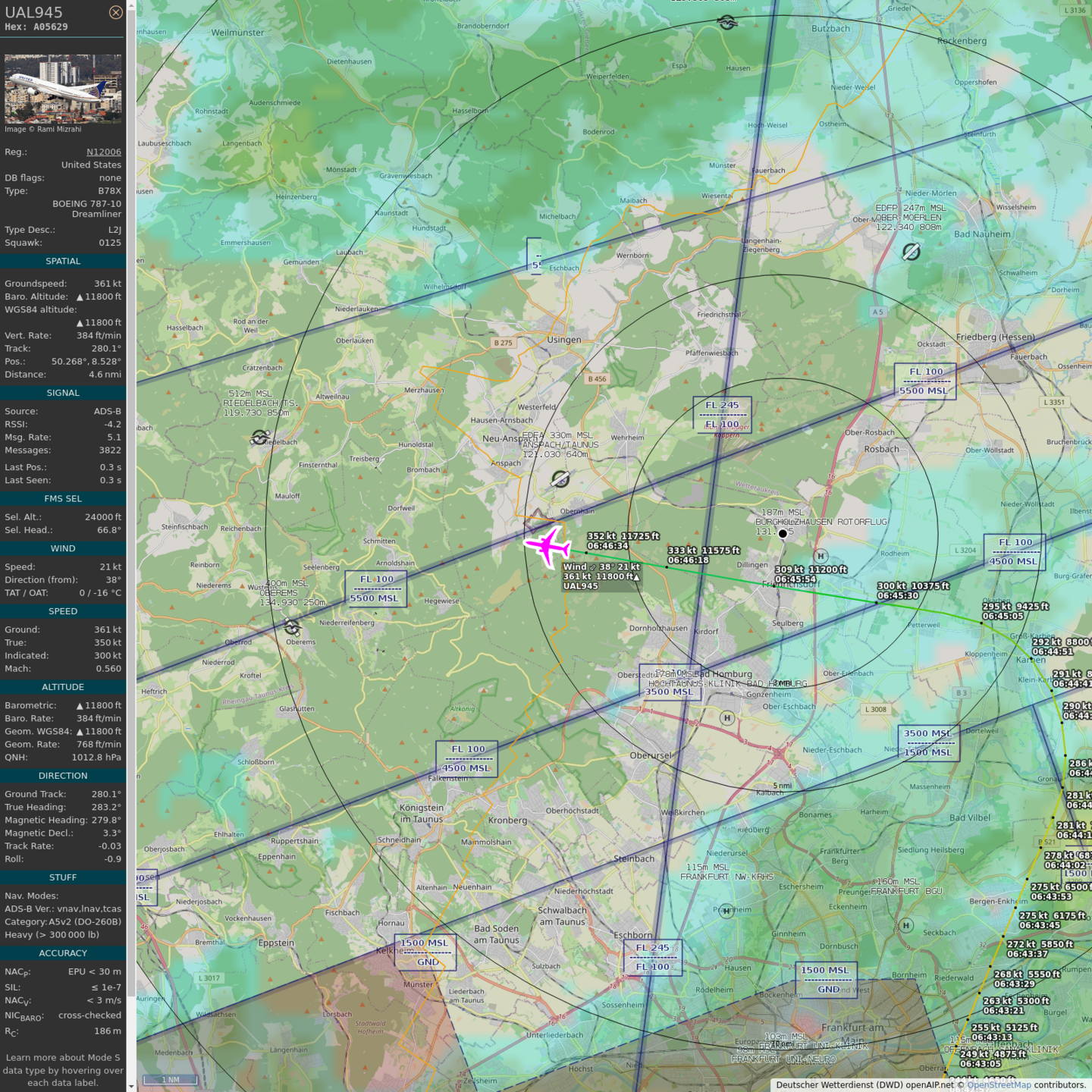Click the Burgholzhausen Rotorflug black dot marker
Image resolution: width=1092 pixels, height=1092 pixels.
[x=783, y=534]
